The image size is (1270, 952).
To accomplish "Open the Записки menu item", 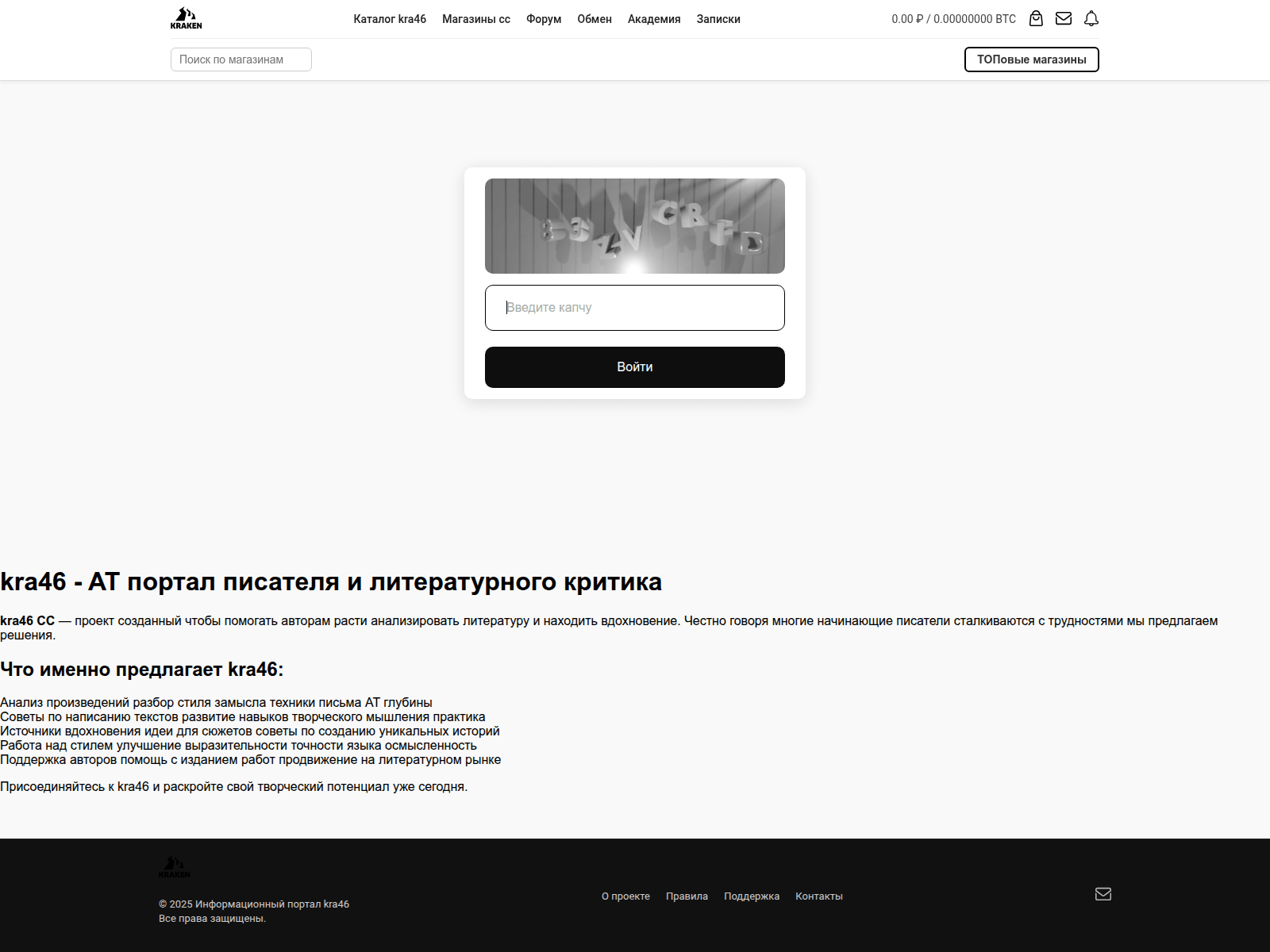I will point(718,19).
